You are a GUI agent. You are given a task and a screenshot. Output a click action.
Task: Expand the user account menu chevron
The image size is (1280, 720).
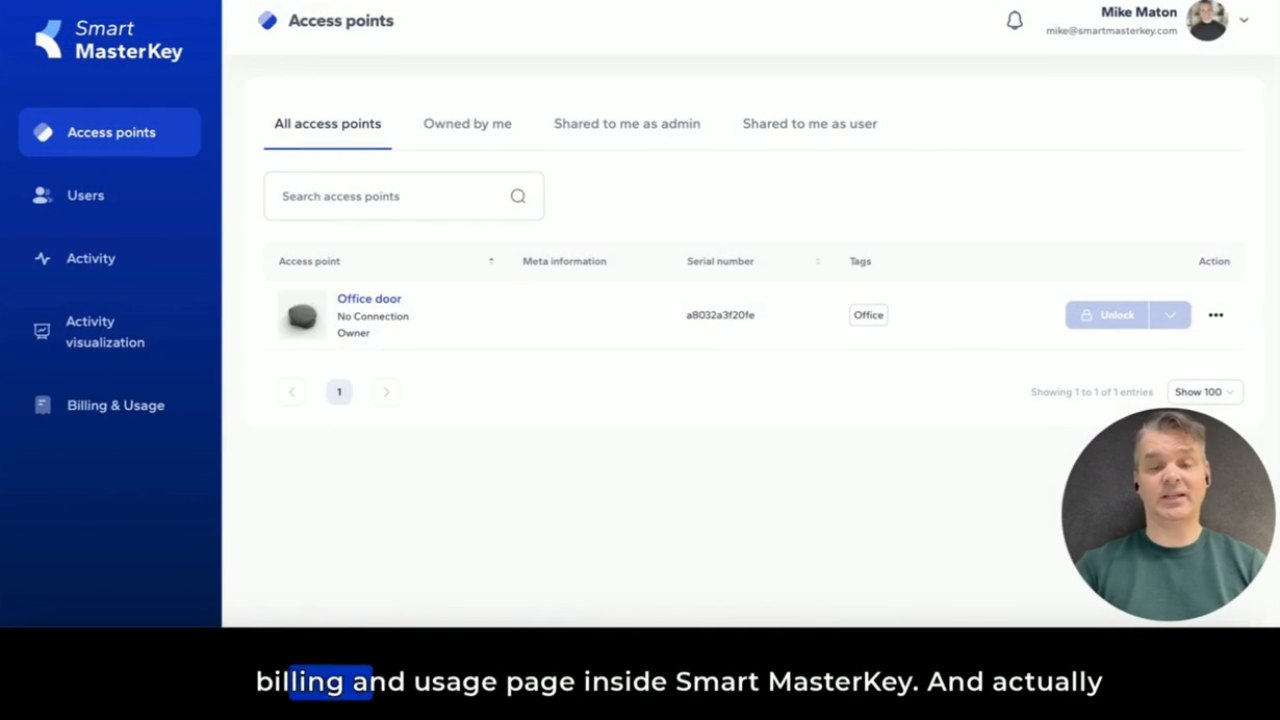pyautogui.click(x=1244, y=20)
